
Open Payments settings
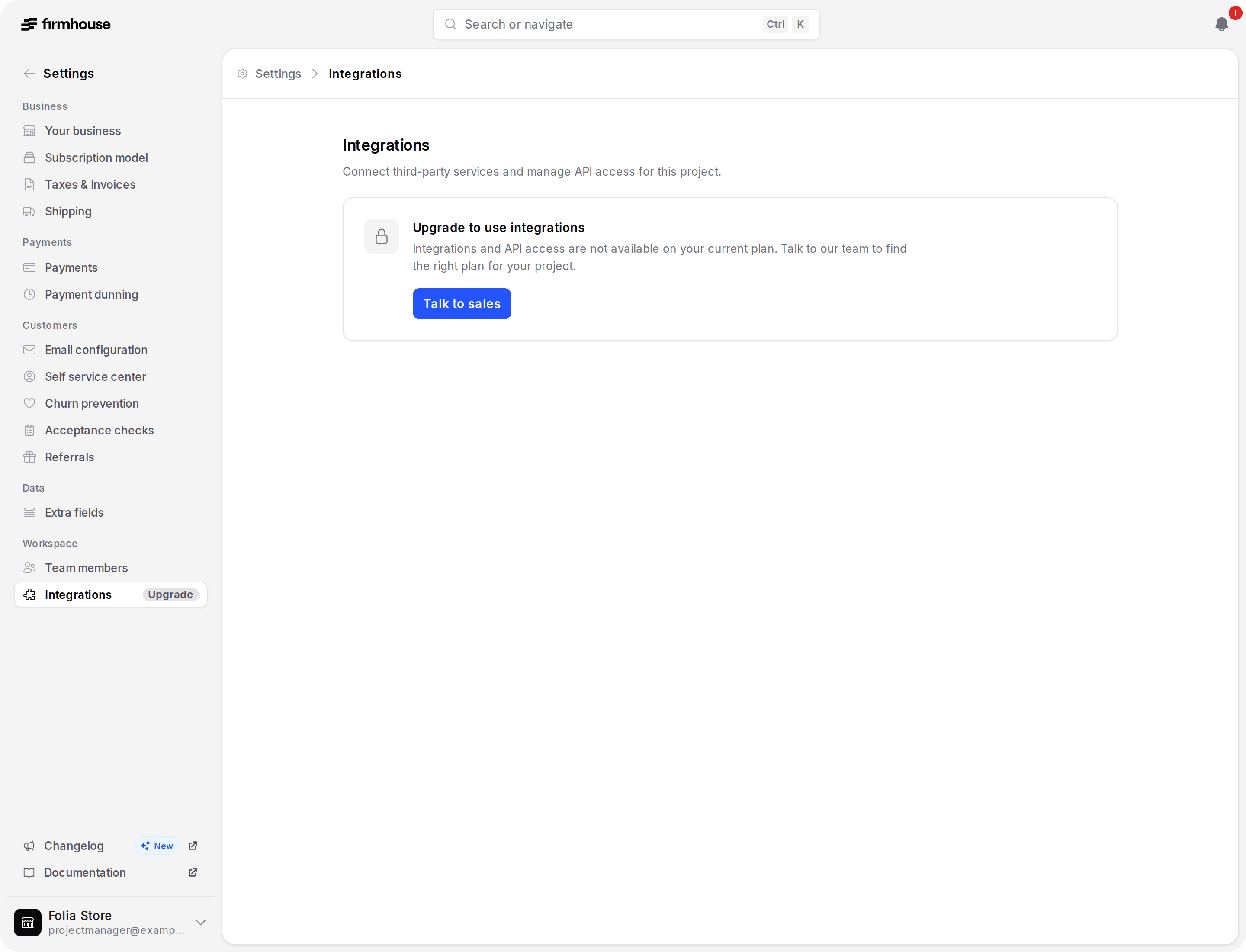click(x=110, y=267)
